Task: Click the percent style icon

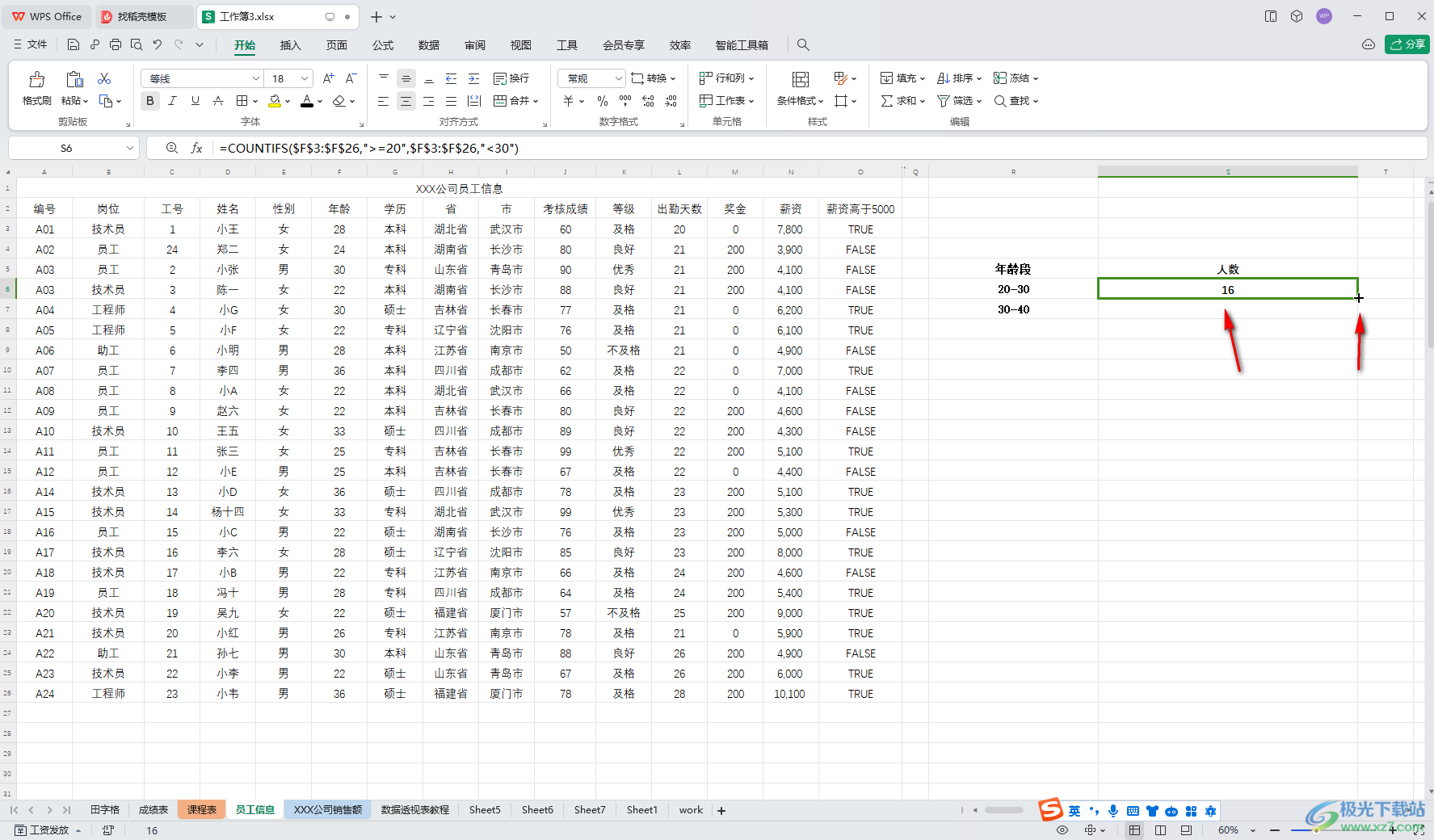Action: (603, 101)
